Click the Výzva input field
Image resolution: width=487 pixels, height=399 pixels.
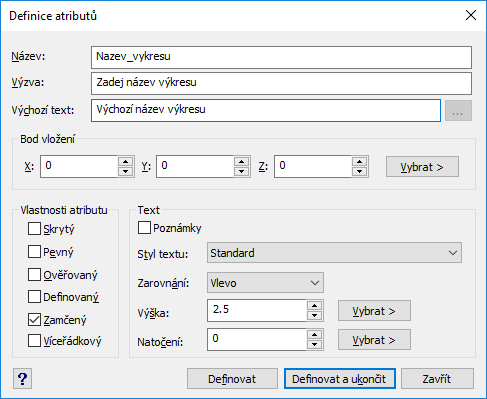click(x=281, y=83)
